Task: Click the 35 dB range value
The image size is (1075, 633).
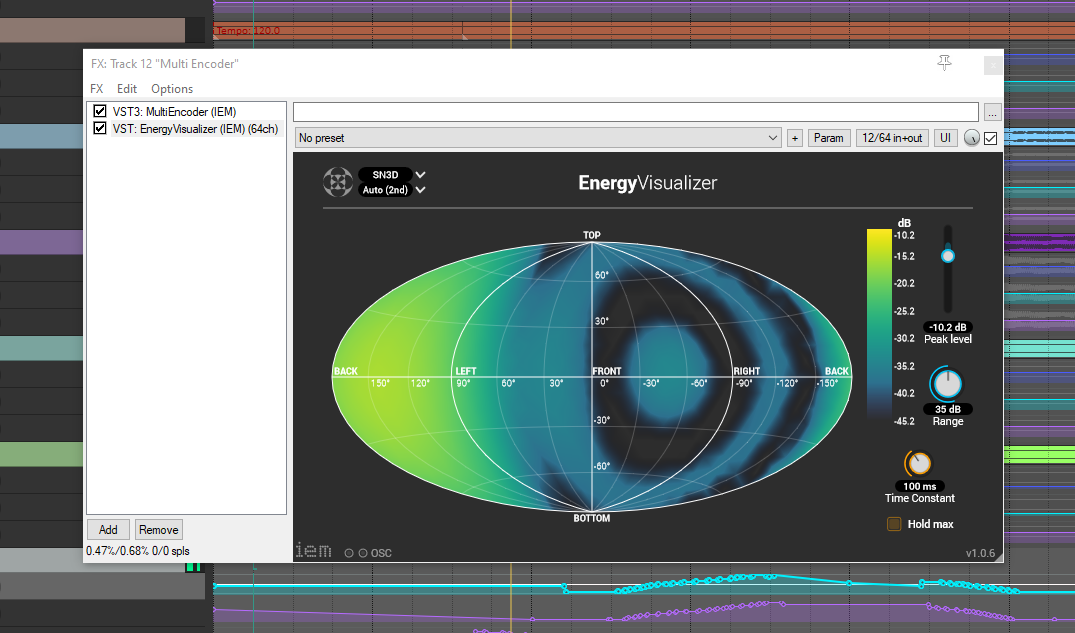Action: [947, 409]
